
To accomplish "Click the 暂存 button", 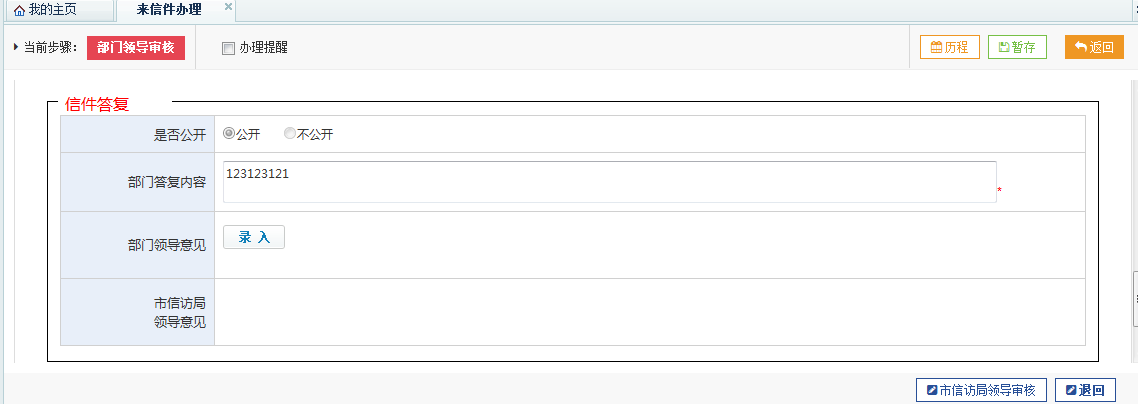I will [1017, 47].
